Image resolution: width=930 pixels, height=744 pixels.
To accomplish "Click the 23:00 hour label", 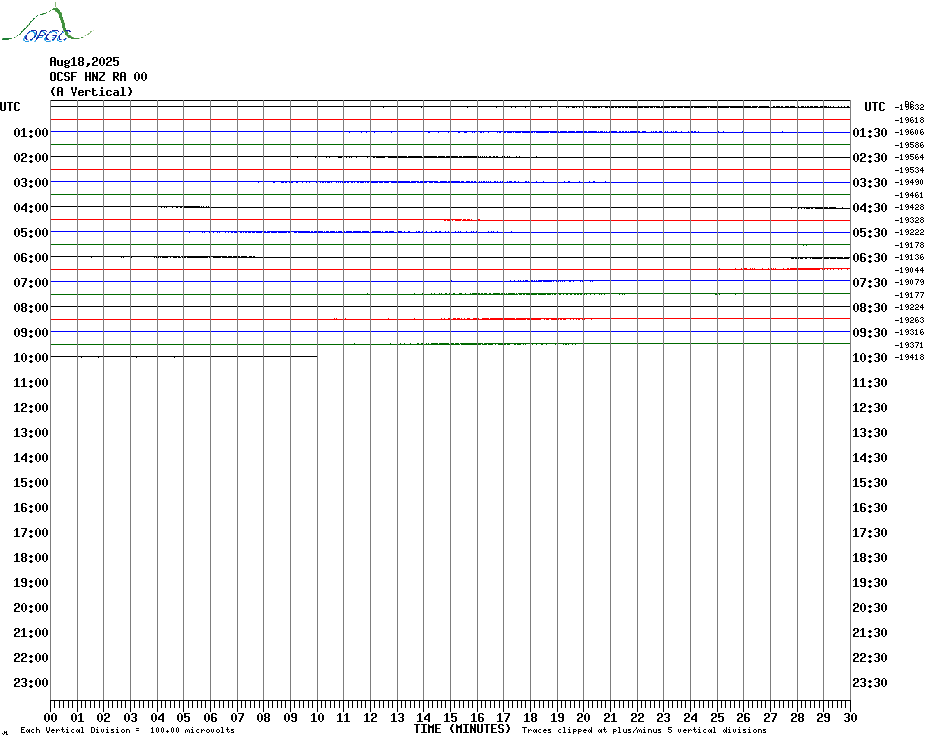I will 31,683.
